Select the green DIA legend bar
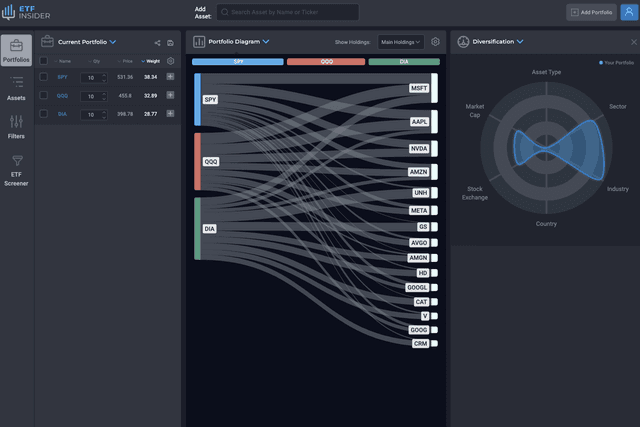Screen dimensions: 640x427 pyautogui.click(x=404, y=62)
